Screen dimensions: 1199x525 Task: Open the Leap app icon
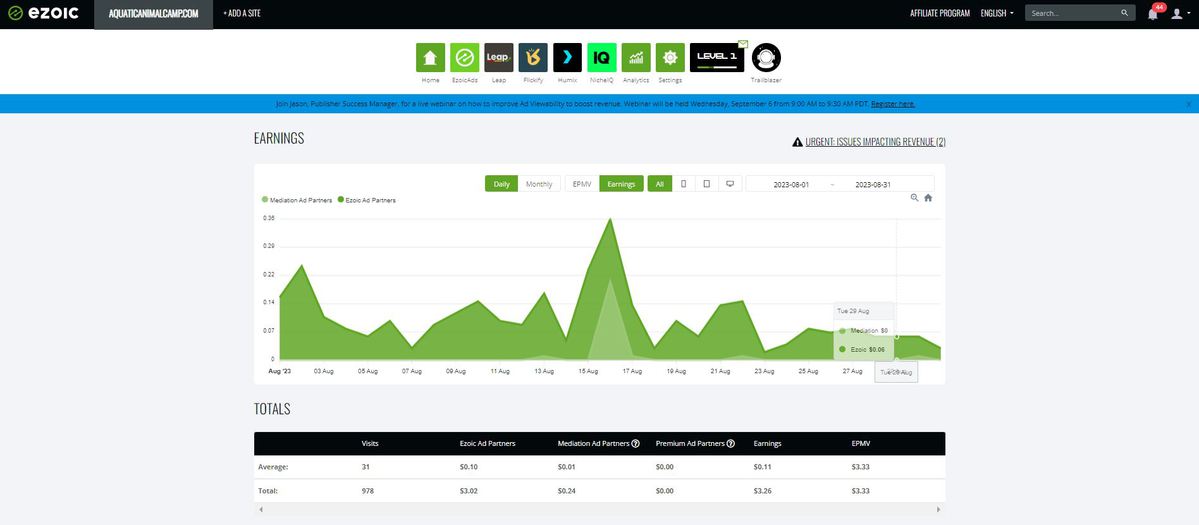coord(499,57)
